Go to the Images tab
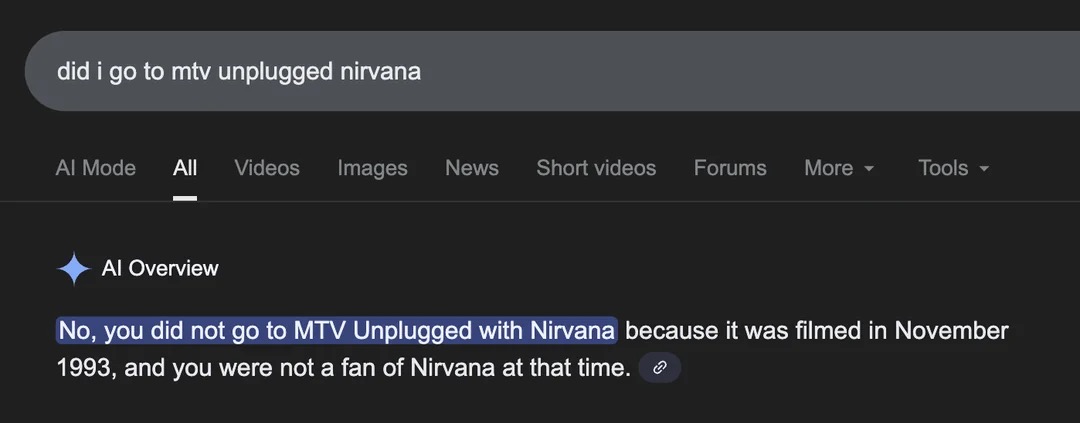The width and height of the screenshot is (1080, 423). point(373,168)
